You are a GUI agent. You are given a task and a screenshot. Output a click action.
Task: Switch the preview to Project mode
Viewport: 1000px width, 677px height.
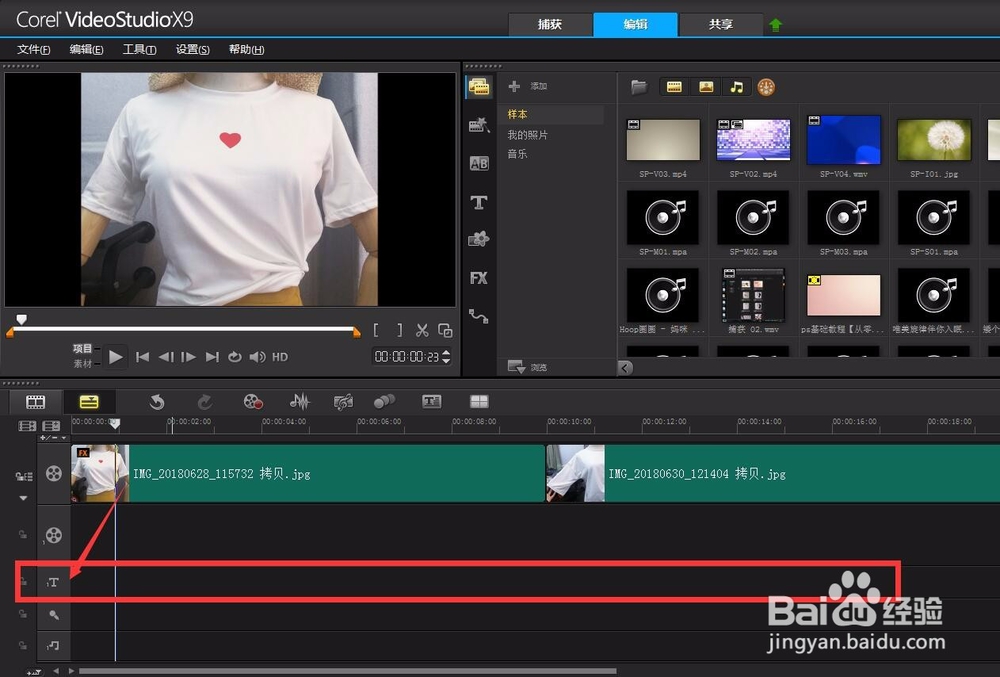[x=82, y=349]
